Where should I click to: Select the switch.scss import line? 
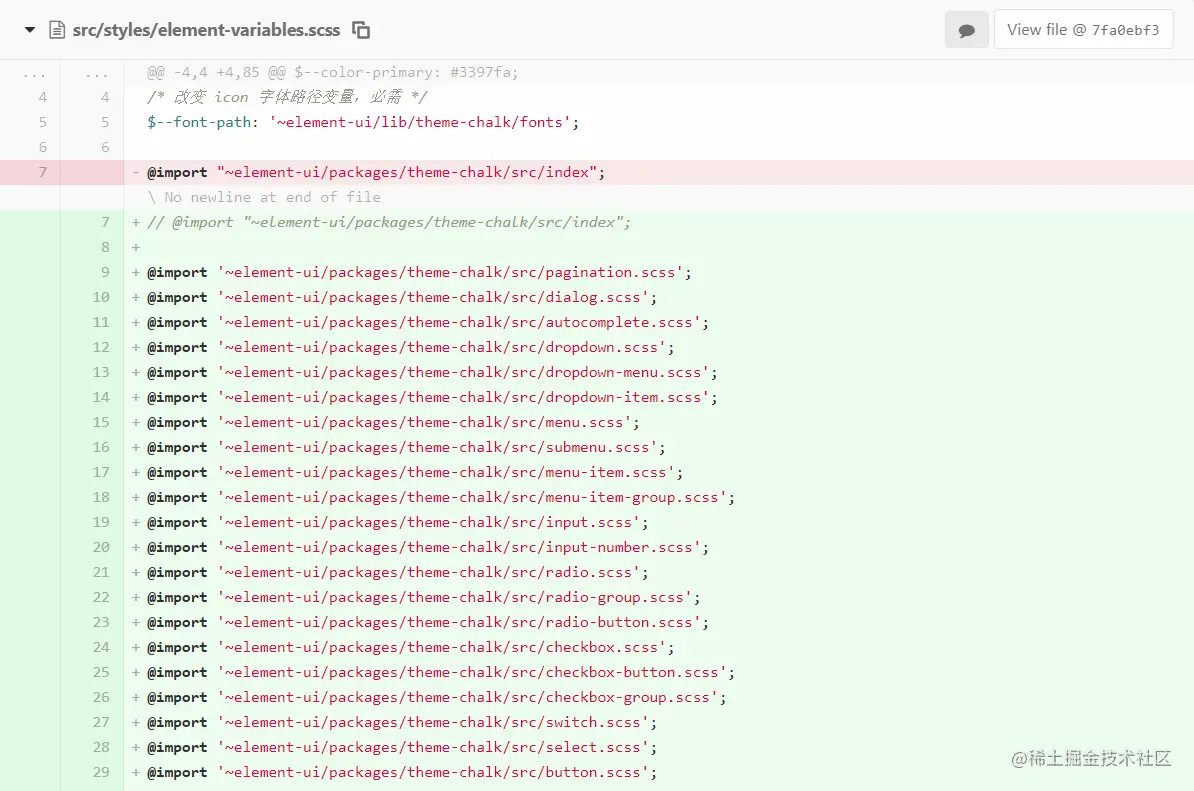402,722
